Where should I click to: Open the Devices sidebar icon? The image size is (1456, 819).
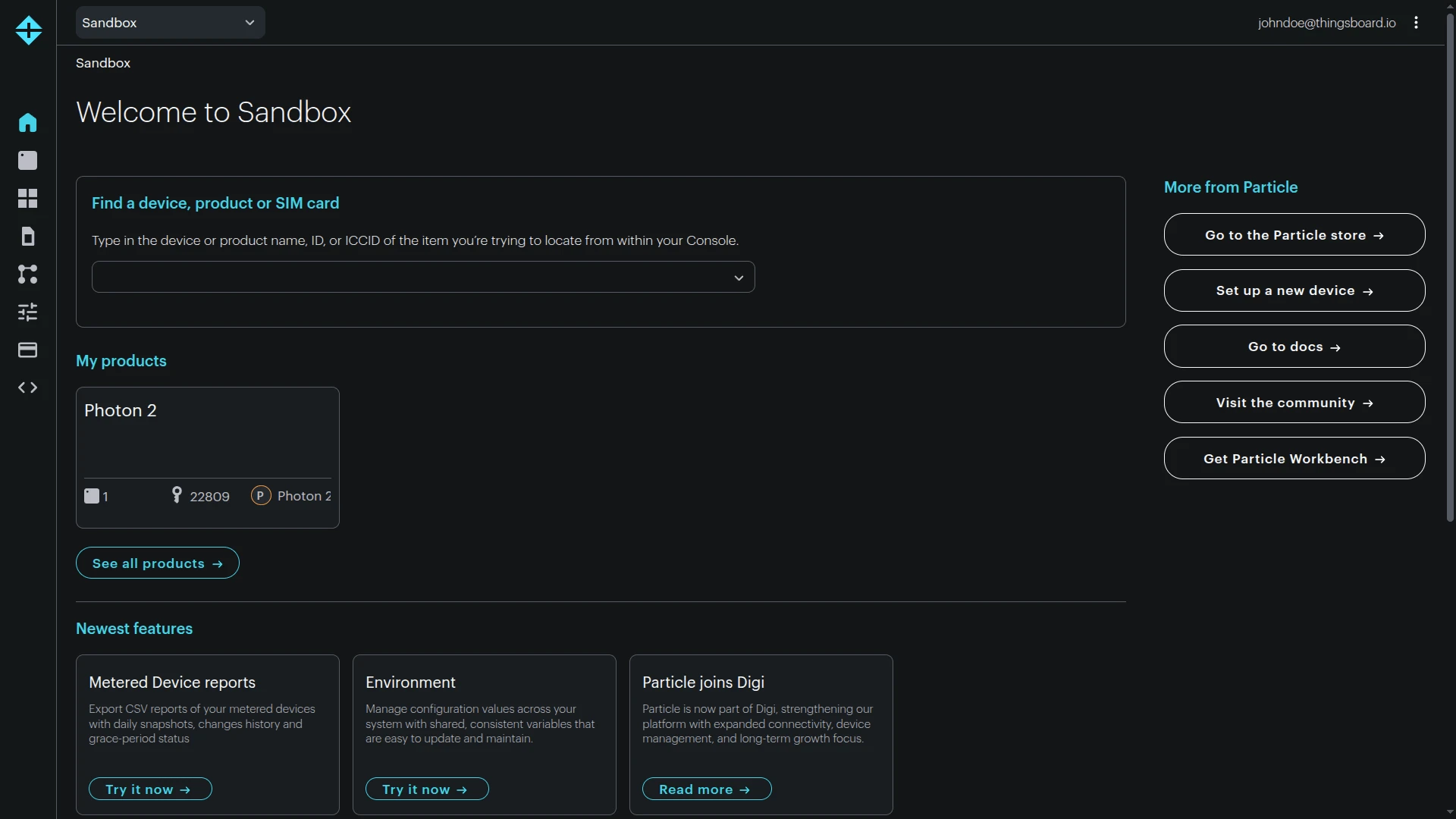(27, 161)
